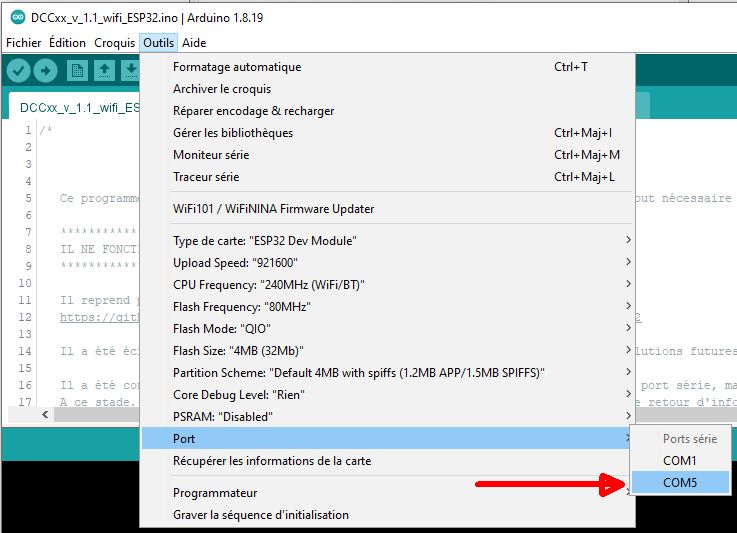
Task: Click the Verify checkmark icon
Action: tap(18, 71)
